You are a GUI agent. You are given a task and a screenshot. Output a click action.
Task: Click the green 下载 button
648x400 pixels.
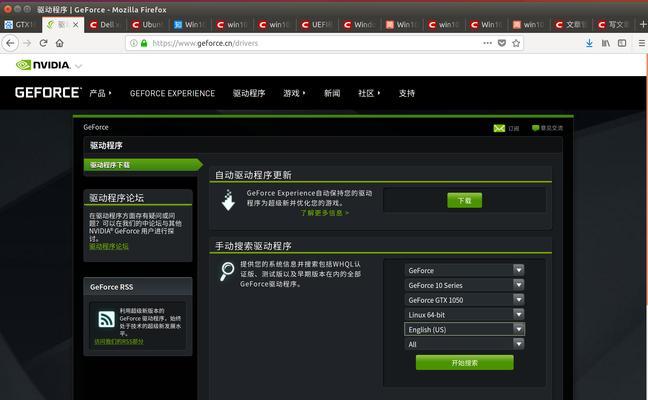coord(465,200)
